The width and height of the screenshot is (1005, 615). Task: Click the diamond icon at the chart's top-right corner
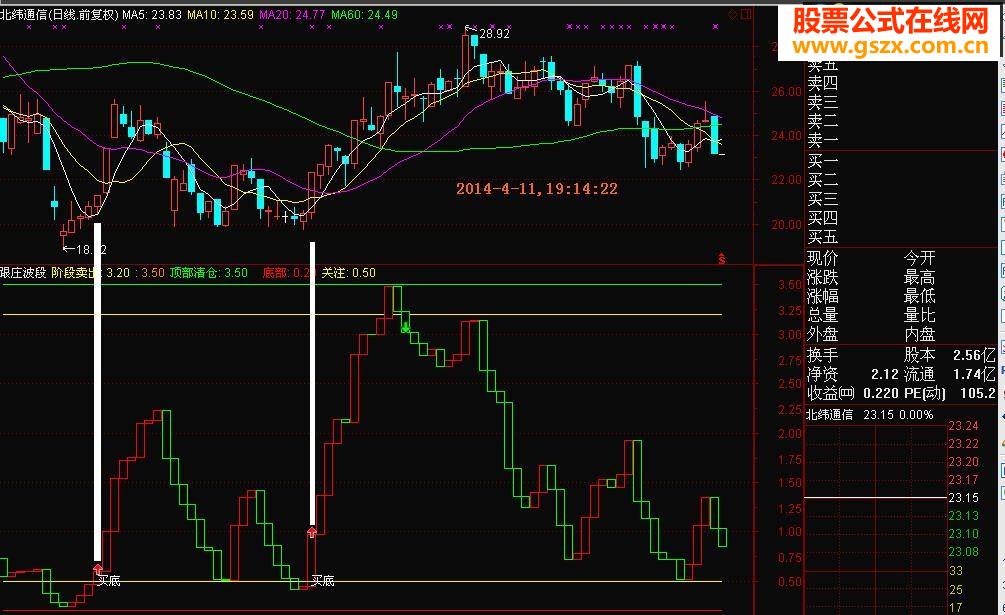click(733, 14)
